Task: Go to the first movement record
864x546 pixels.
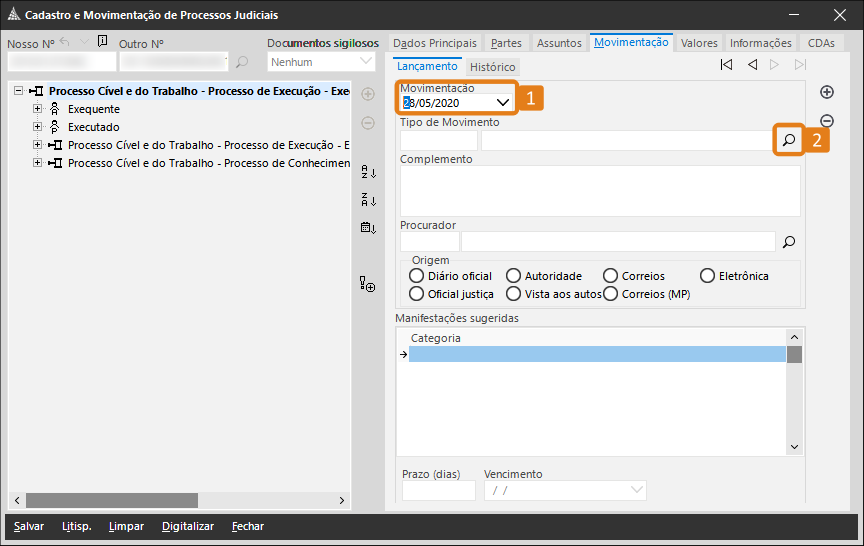Action: [x=727, y=65]
